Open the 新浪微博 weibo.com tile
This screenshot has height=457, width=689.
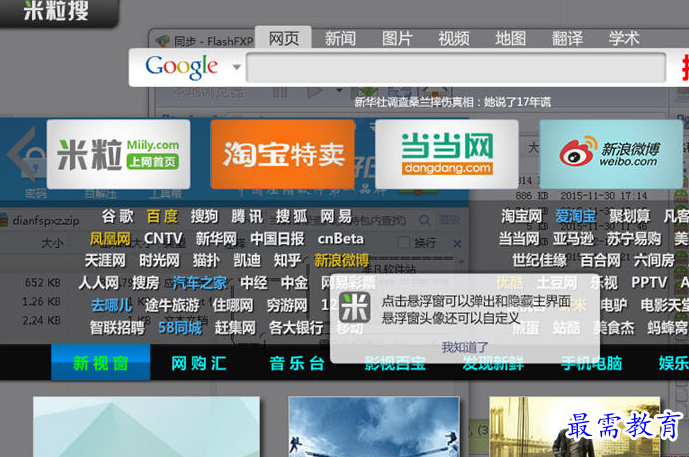pos(611,154)
